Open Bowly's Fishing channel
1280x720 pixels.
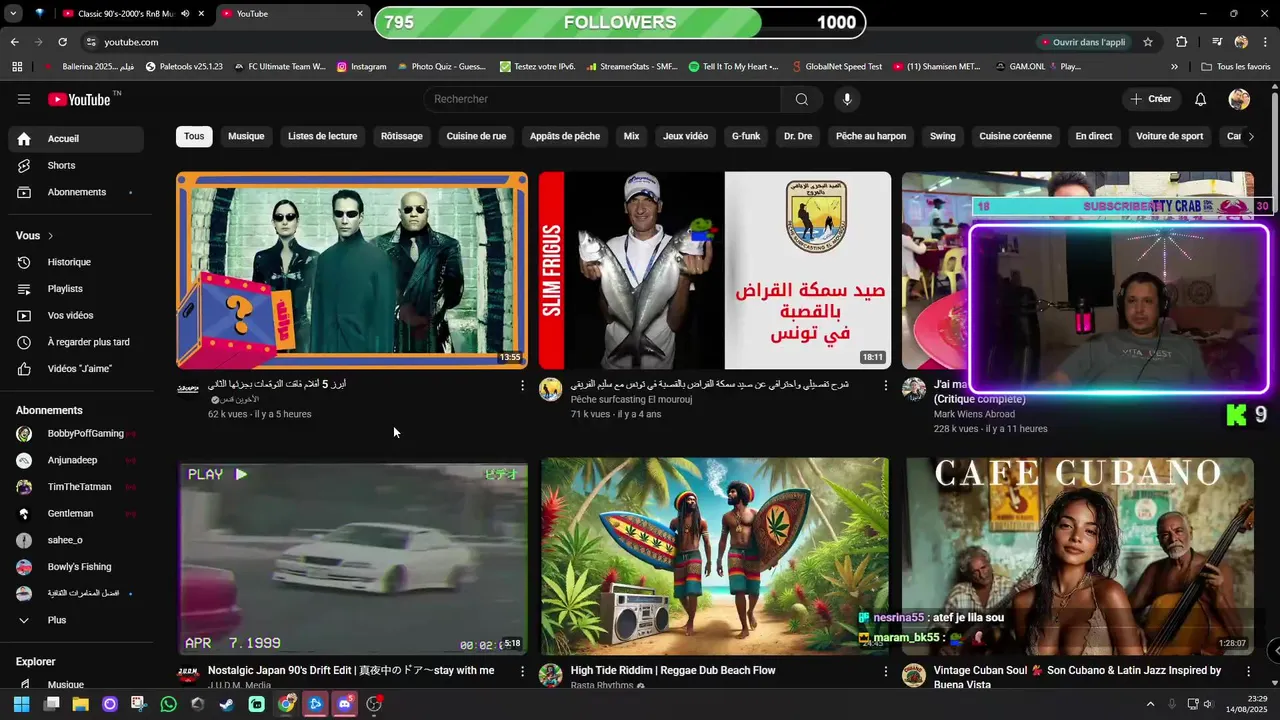76,567
